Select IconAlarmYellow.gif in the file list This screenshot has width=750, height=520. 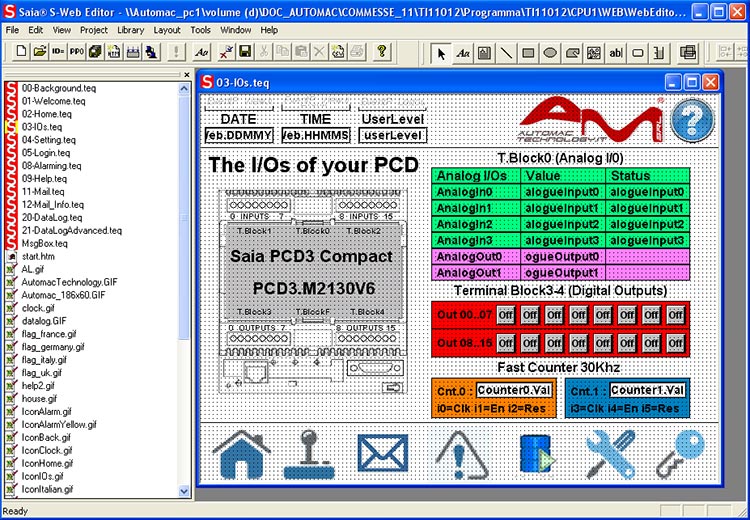click(x=59, y=424)
